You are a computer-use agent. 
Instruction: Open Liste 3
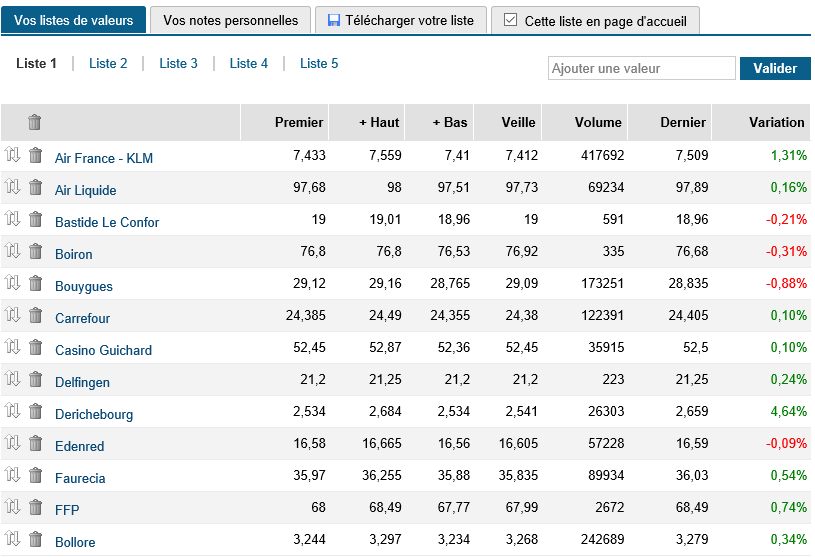[x=178, y=63]
